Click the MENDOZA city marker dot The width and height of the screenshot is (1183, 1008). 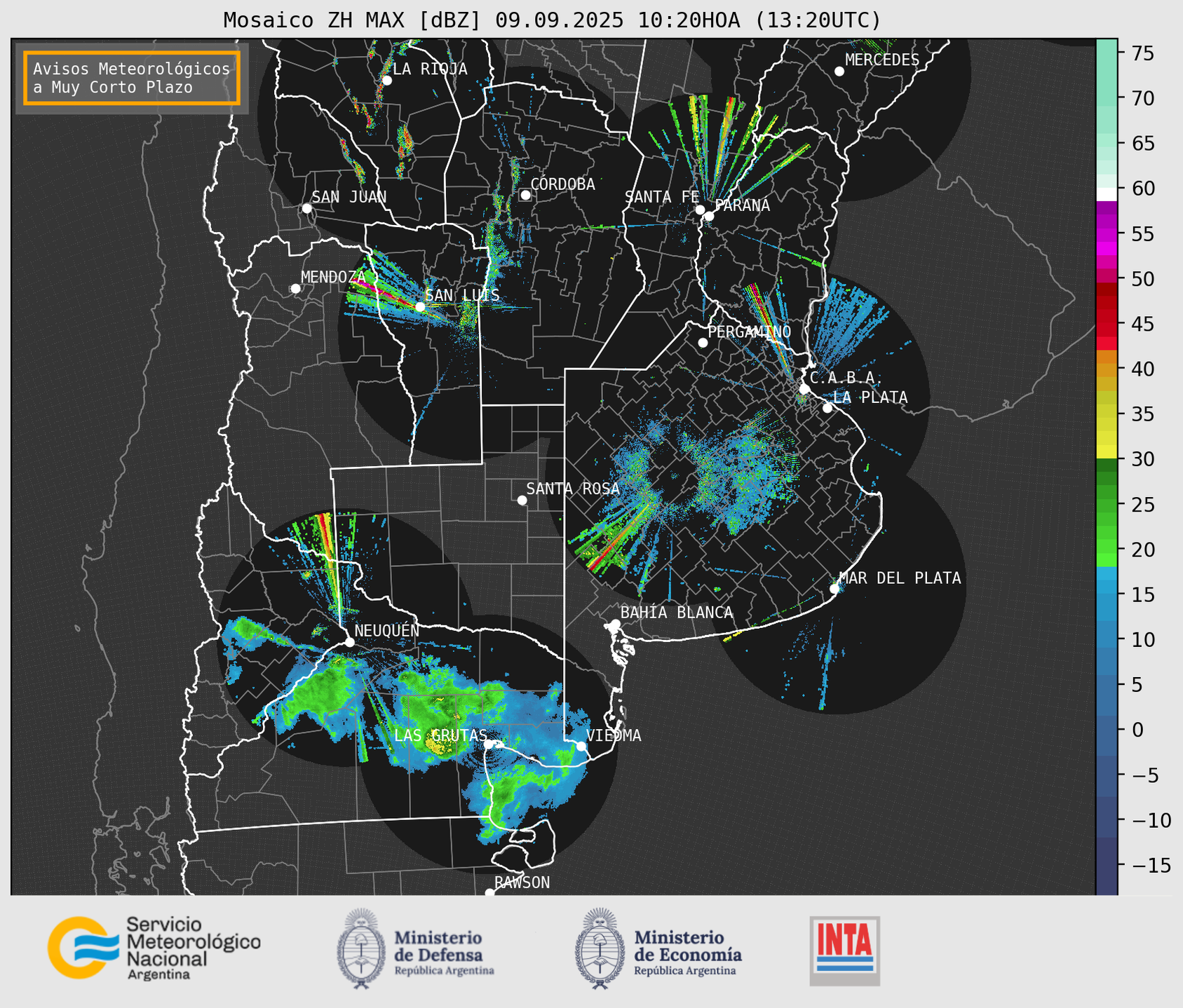click(296, 289)
